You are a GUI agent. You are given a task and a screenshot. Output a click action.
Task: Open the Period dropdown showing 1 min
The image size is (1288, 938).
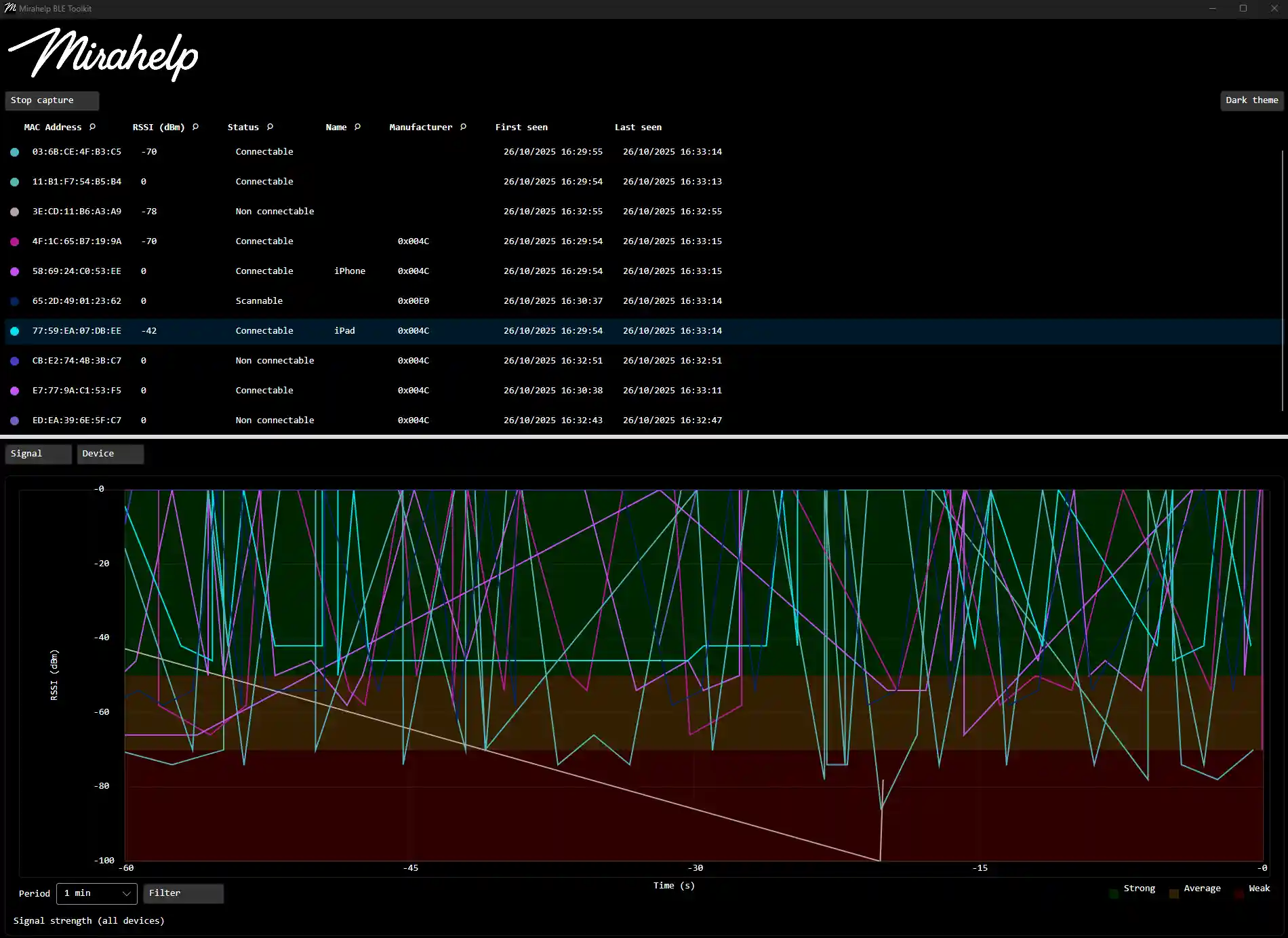coord(96,893)
